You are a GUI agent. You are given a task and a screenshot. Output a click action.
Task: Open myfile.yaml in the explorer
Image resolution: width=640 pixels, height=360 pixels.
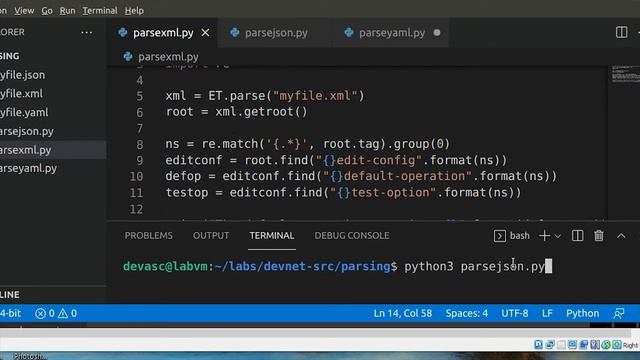[x=53, y=113]
